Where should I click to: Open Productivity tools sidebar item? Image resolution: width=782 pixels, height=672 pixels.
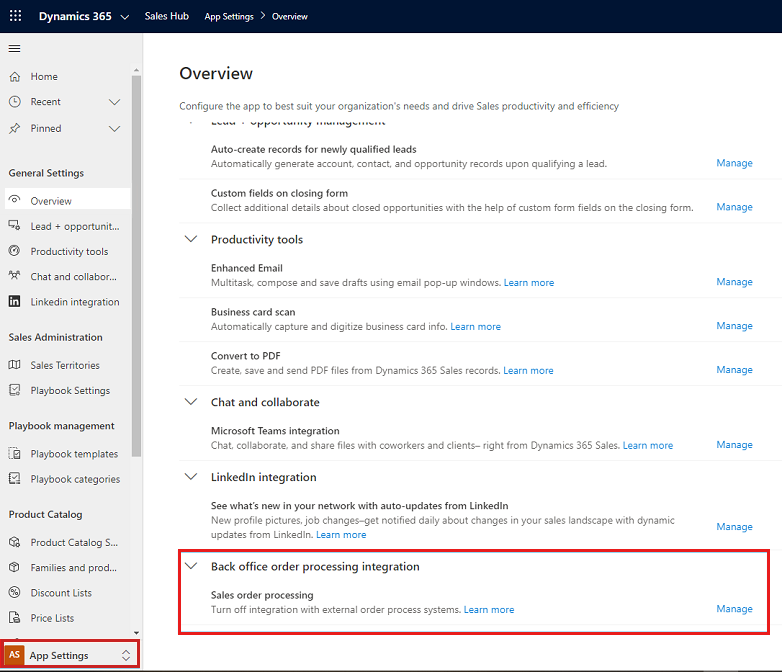coord(68,251)
